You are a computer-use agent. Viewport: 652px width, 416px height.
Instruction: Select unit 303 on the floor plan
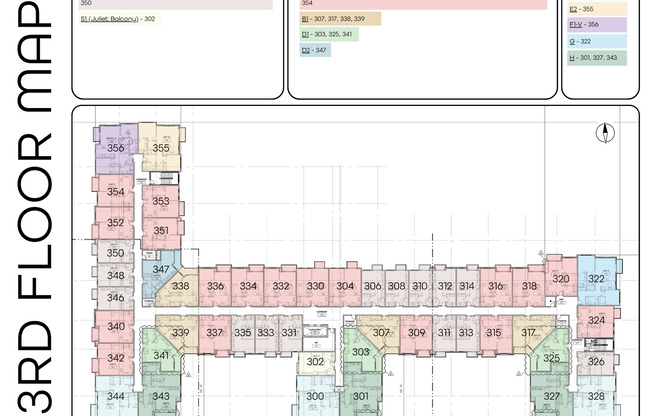(361, 352)
